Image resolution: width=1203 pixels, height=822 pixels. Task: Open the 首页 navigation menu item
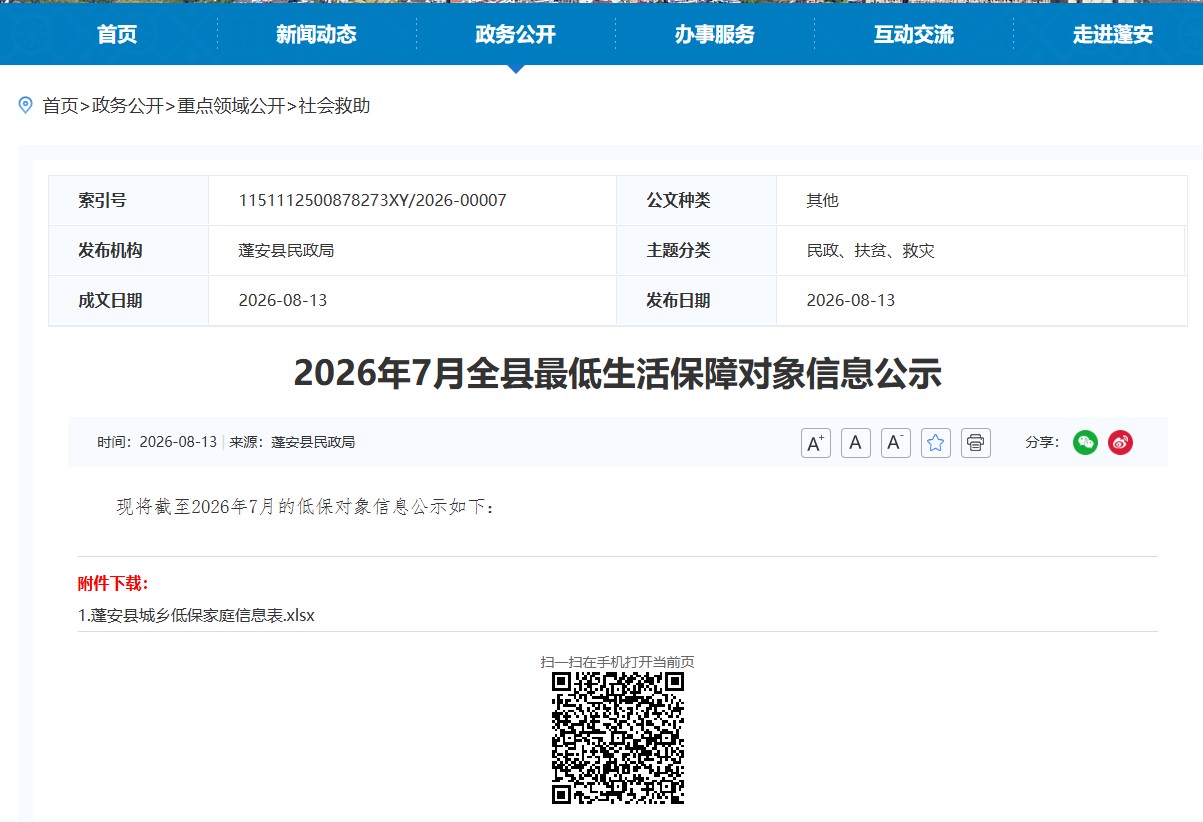click(x=117, y=35)
